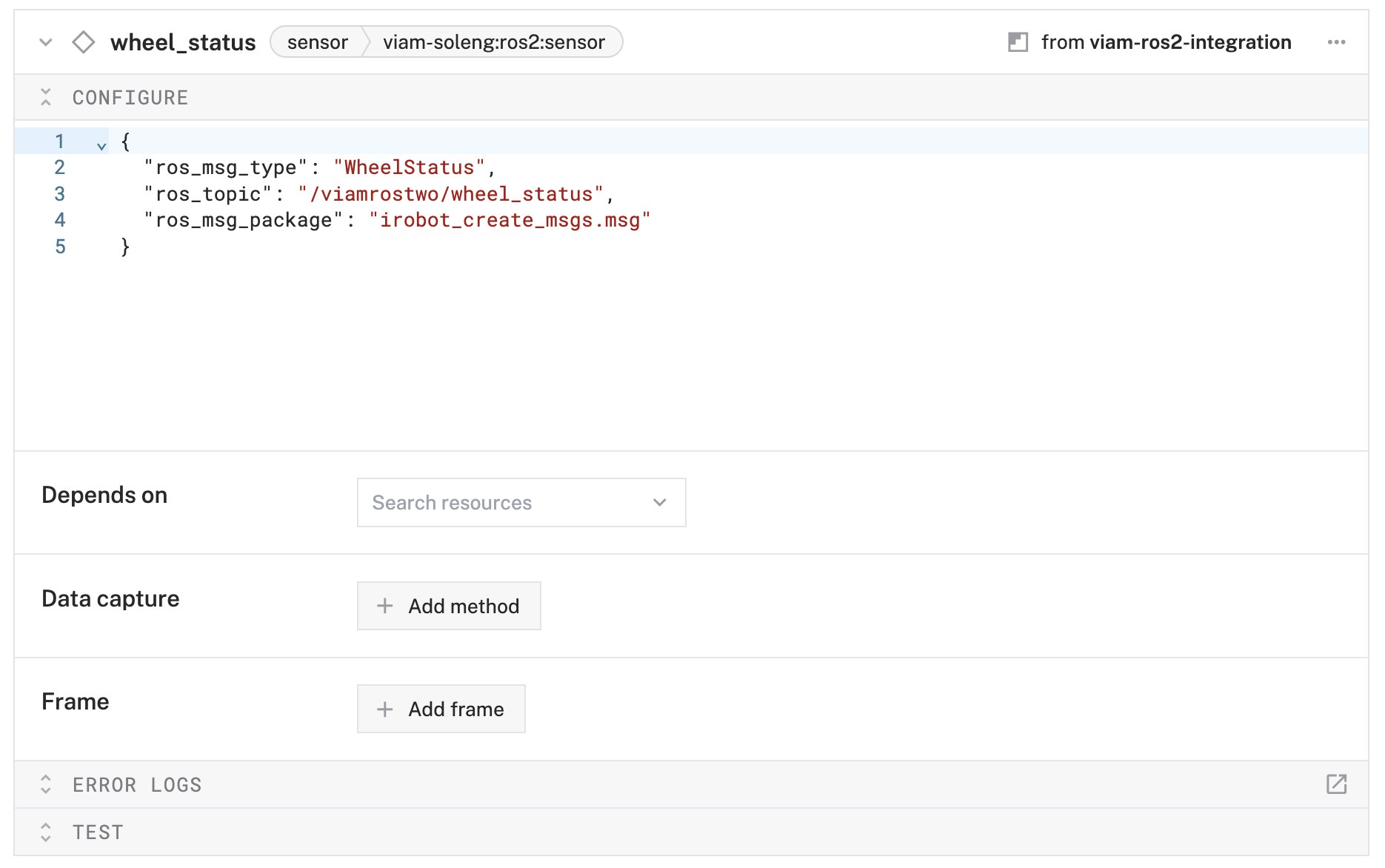The width and height of the screenshot is (1385, 868).
Task: Click the Data capture label
Action: pos(110,598)
